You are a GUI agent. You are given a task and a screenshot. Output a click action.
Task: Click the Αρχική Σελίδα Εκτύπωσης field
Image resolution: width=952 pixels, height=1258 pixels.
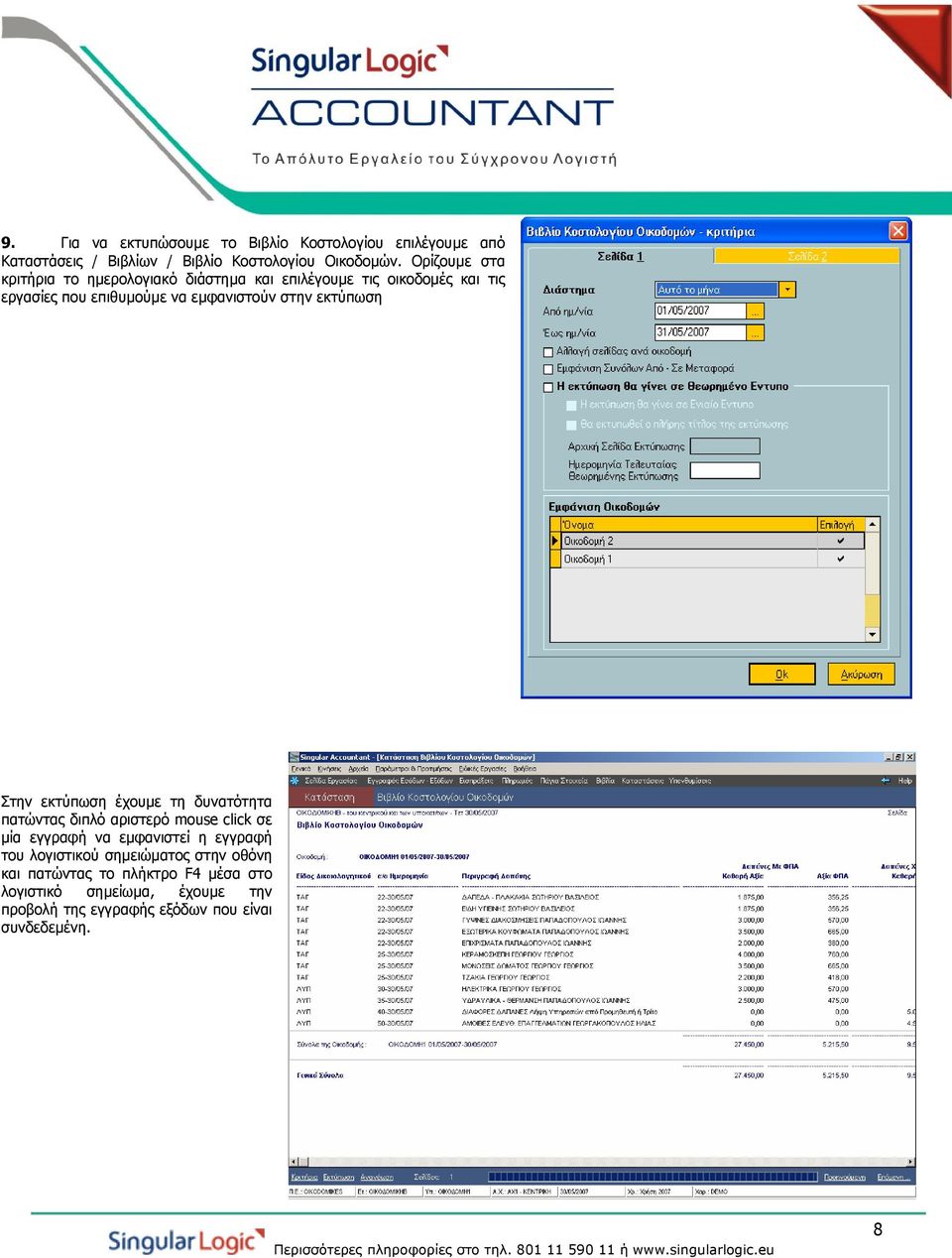click(724, 446)
